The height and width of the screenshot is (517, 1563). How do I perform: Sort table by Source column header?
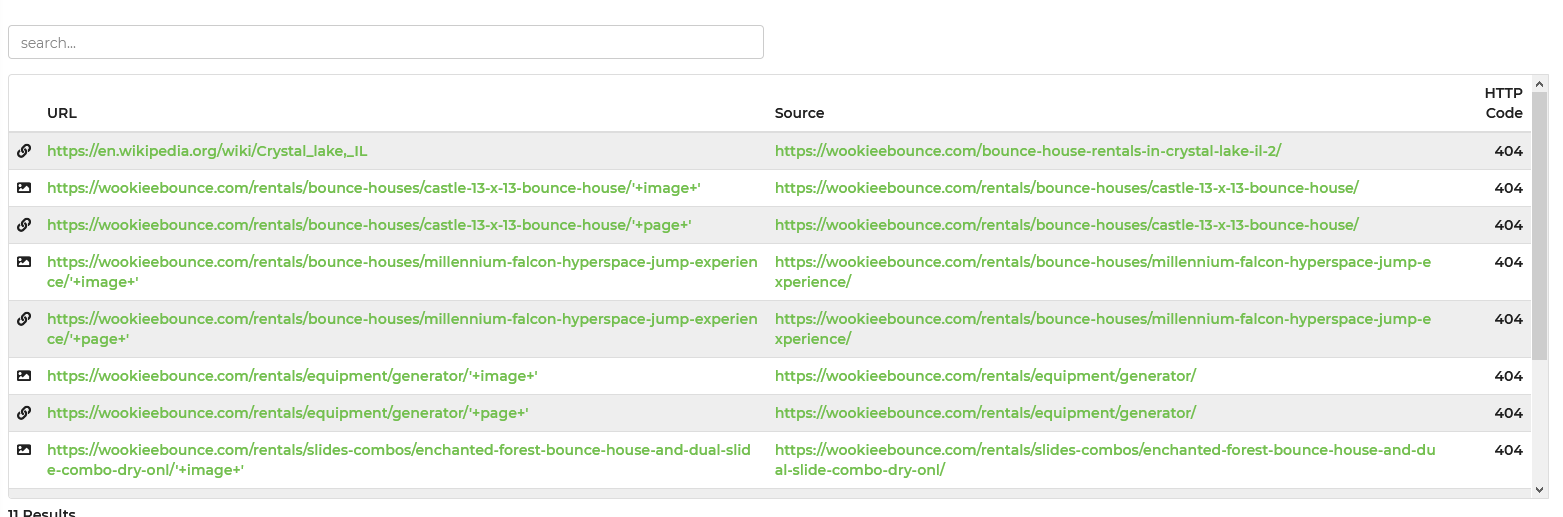(799, 113)
